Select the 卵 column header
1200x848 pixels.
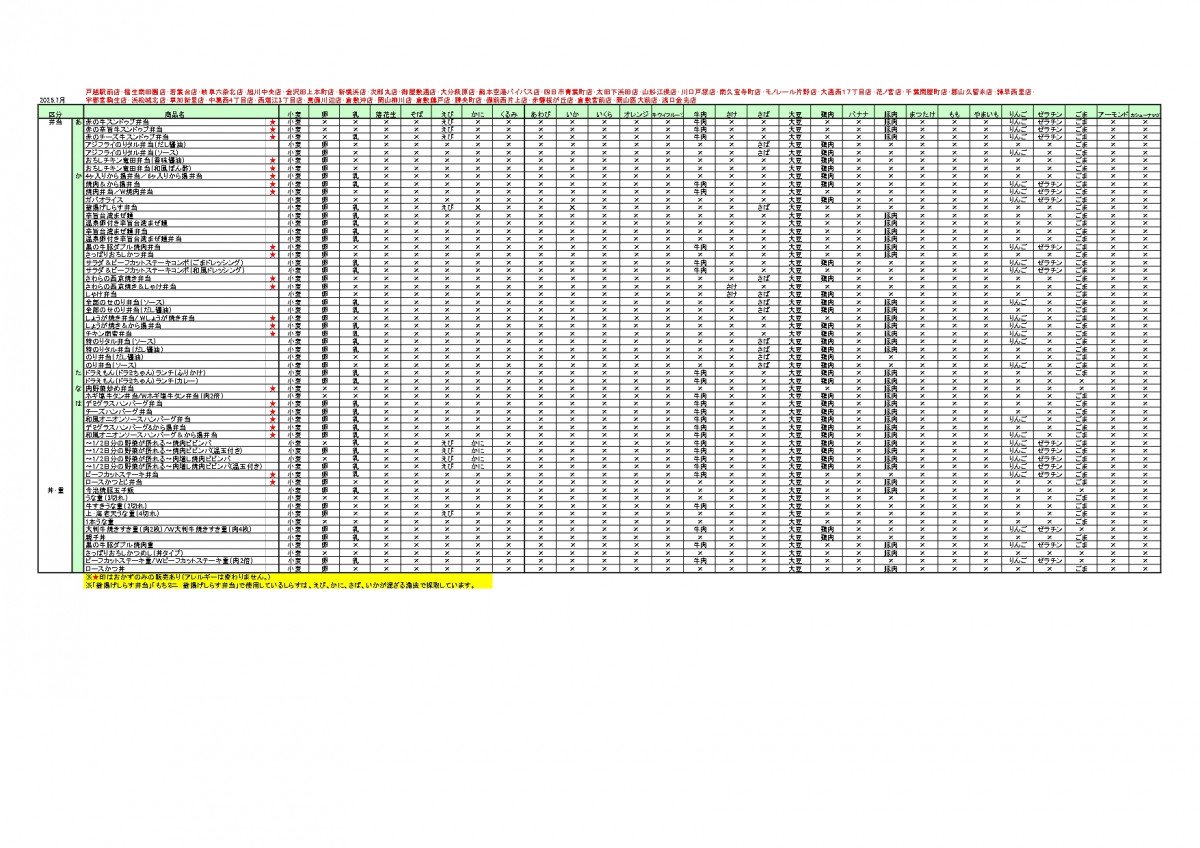coord(325,115)
